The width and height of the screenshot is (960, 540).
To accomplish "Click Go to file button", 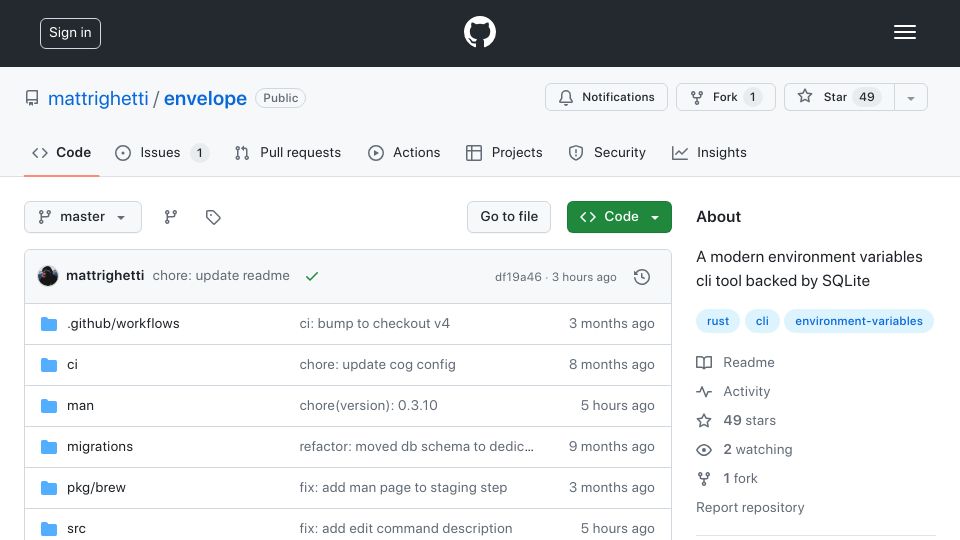I will 509,217.
